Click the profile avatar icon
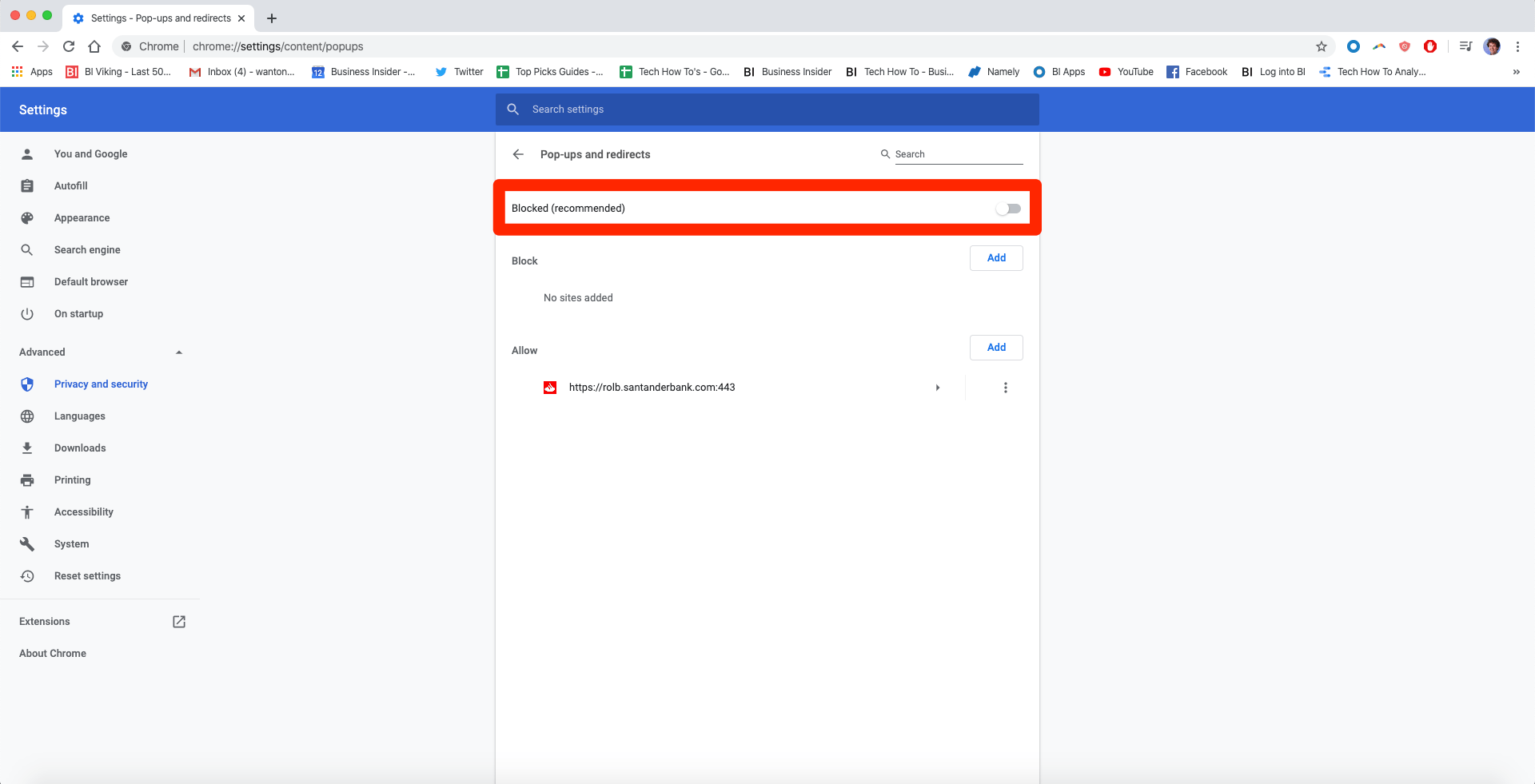This screenshot has height=784, width=1535. point(1492,46)
